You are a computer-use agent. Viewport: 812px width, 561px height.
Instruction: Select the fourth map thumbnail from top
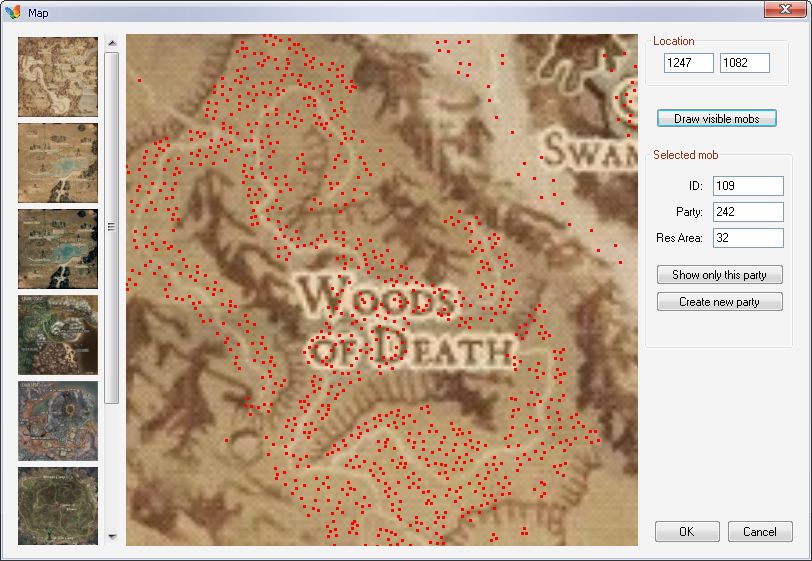(x=57, y=335)
